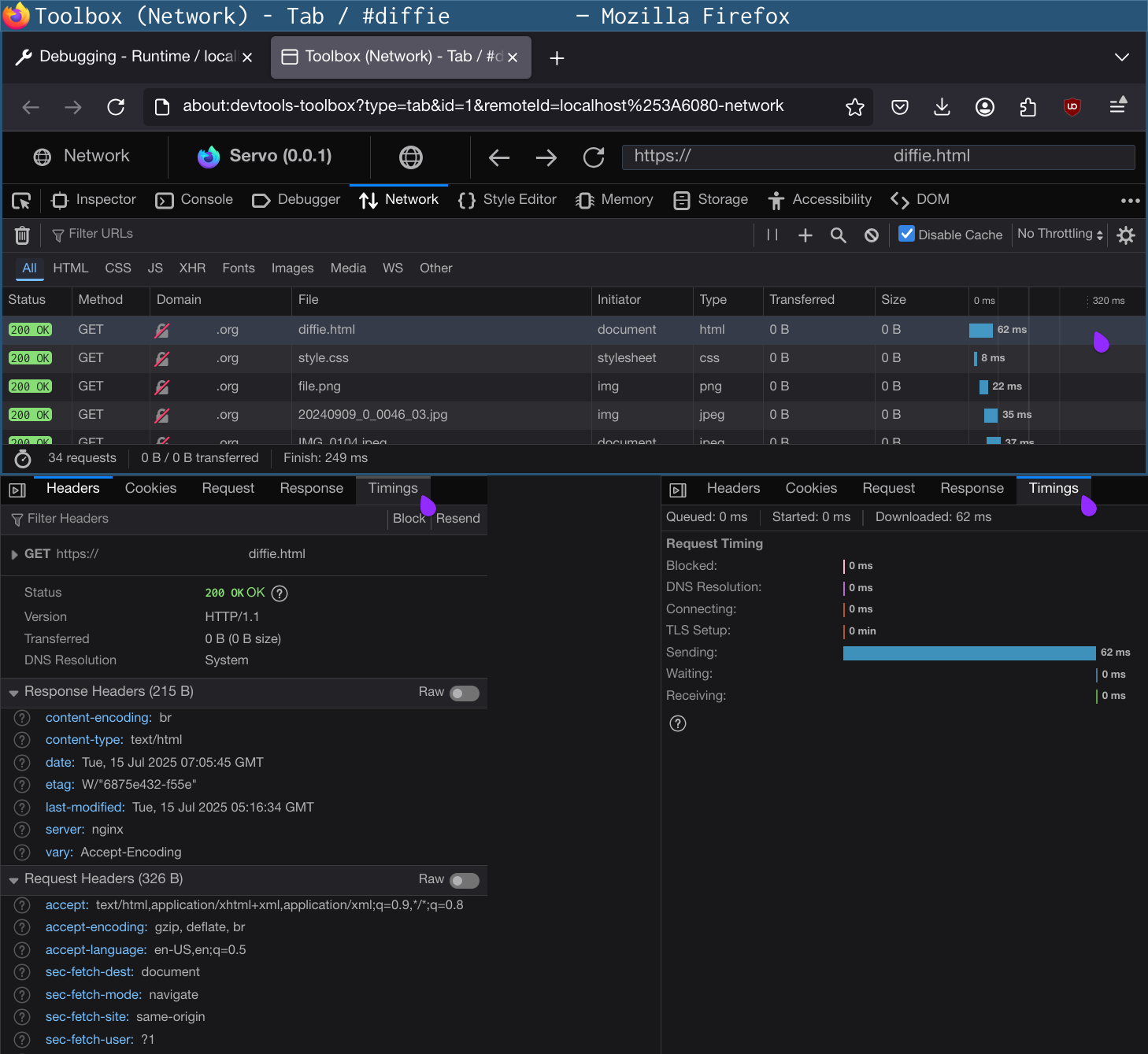Click the Sending timing bar
1148x1054 pixels.
(x=968, y=653)
